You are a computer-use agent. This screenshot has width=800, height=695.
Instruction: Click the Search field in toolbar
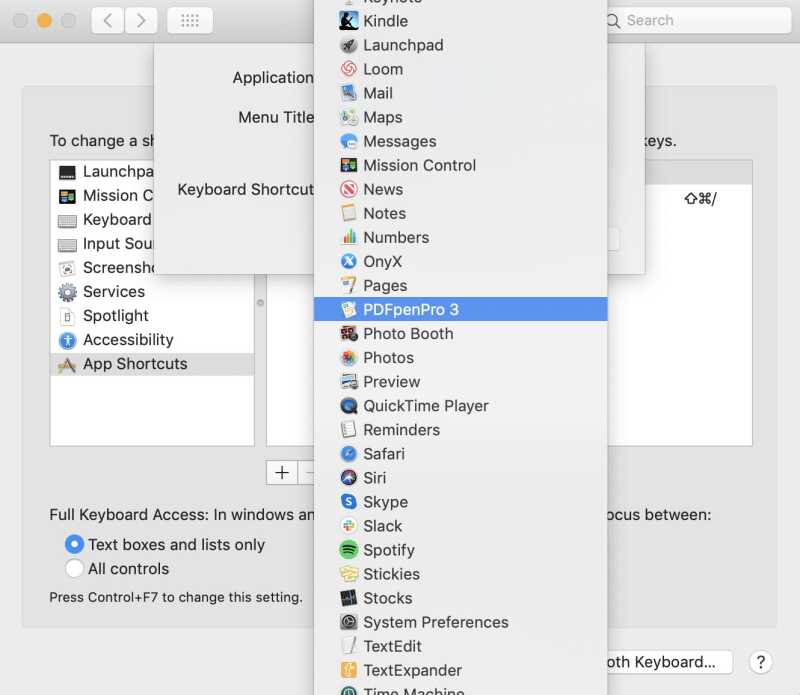pos(690,20)
